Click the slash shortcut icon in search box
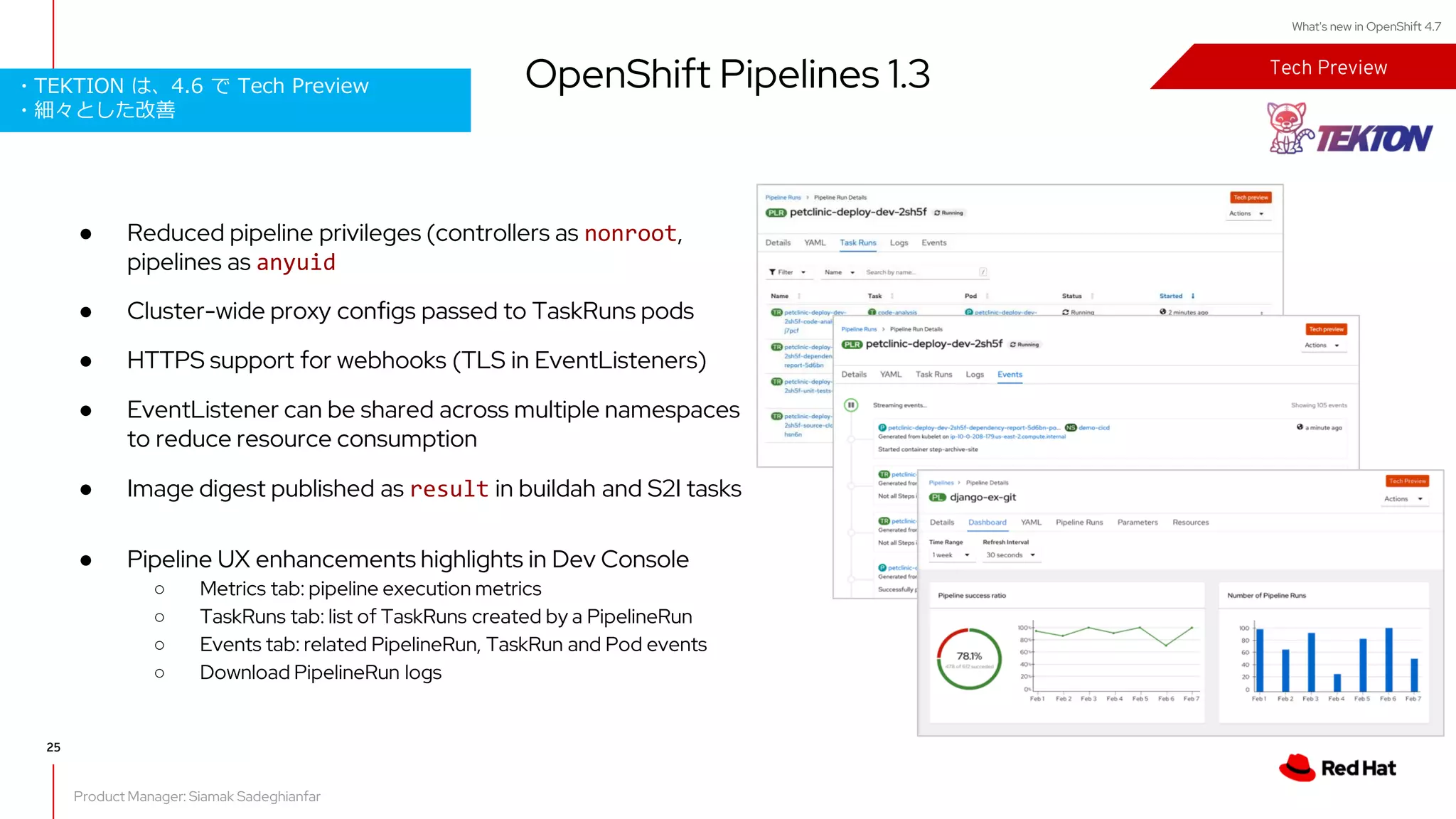1456x819 pixels. click(x=983, y=272)
